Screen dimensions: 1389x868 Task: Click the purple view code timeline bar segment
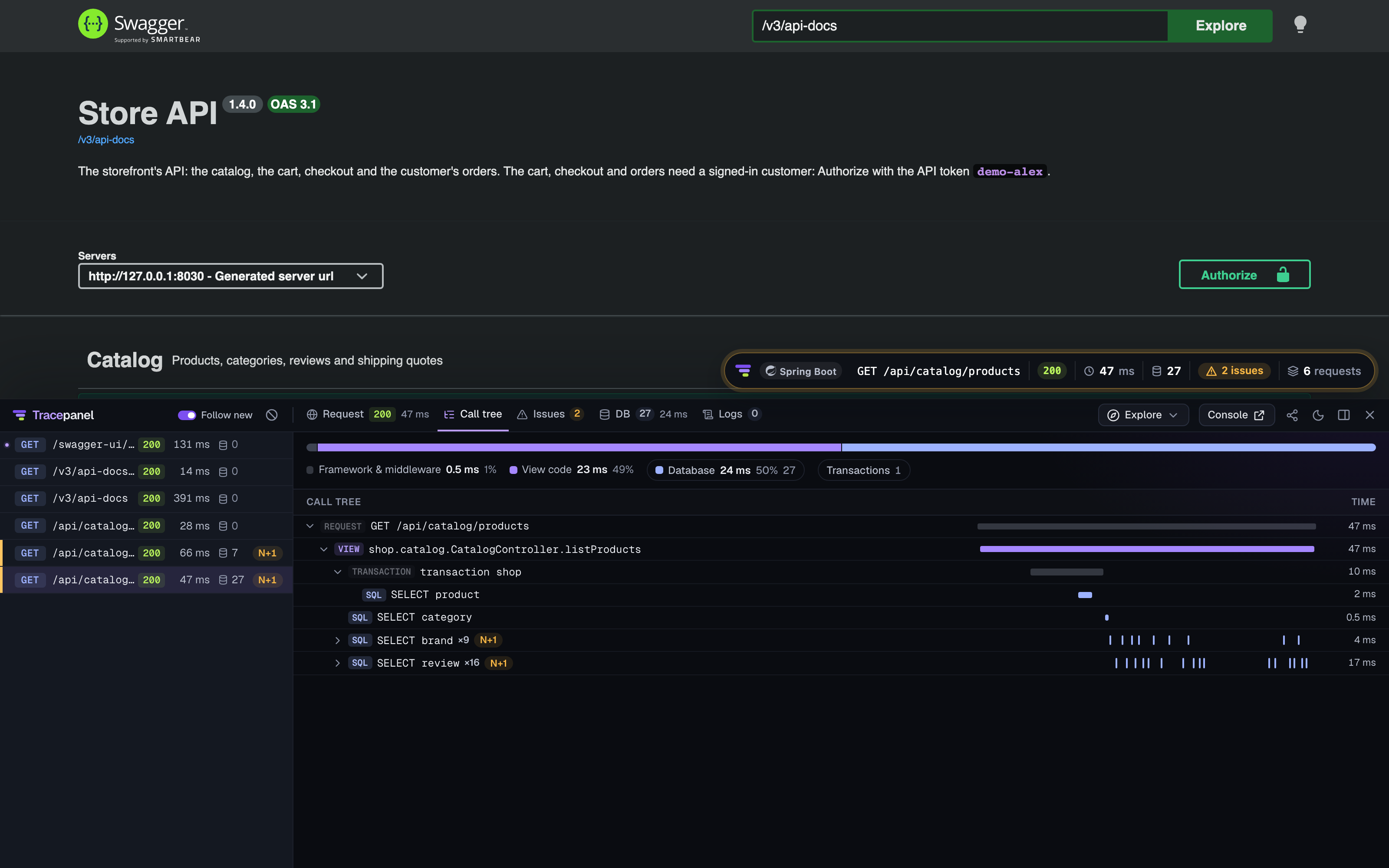tap(579, 447)
